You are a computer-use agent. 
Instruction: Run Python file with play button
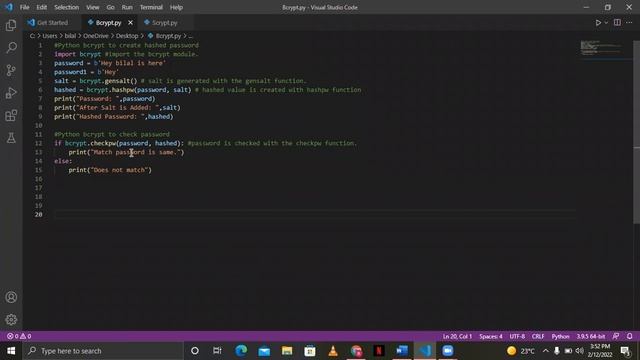click(598, 23)
